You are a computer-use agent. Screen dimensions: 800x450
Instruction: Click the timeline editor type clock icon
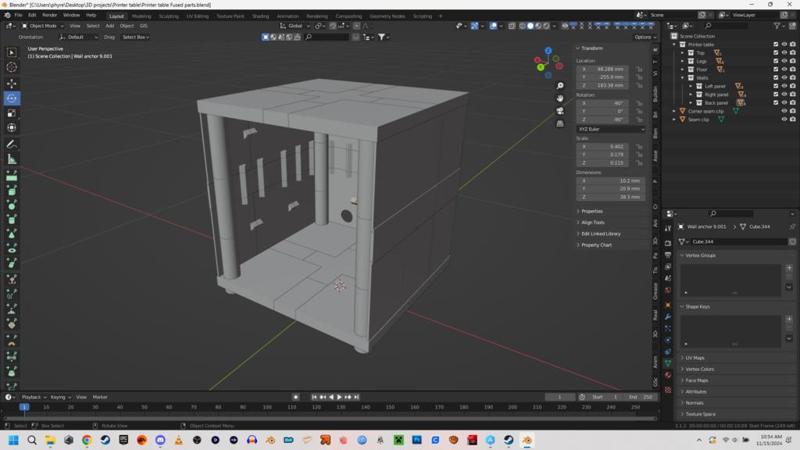coord(8,397)
